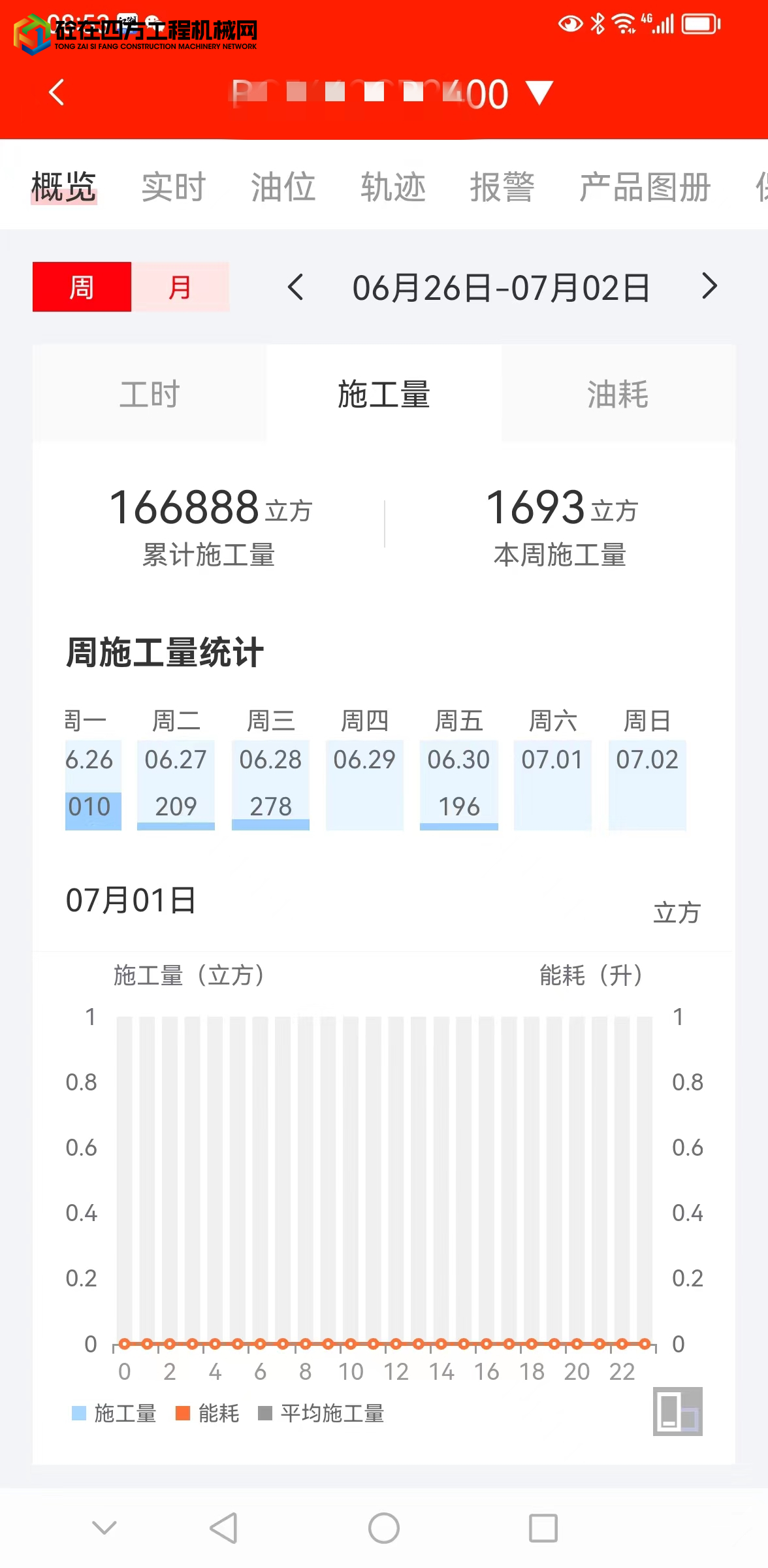Switch to the 工时 statistics tab

pos(150,394)
